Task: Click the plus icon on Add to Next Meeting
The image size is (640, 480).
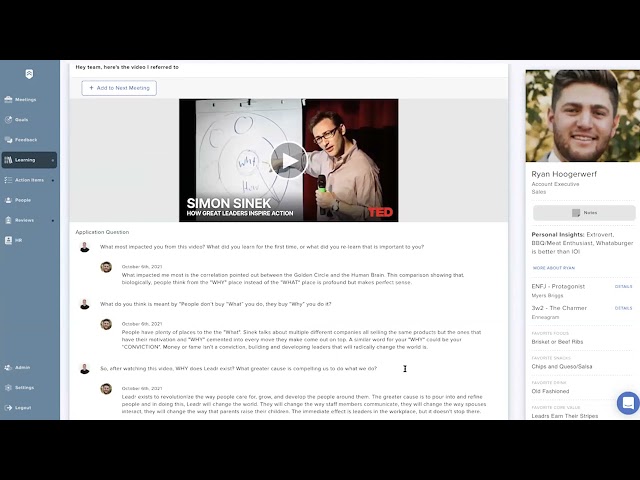Action: click(x=91, y=88)
